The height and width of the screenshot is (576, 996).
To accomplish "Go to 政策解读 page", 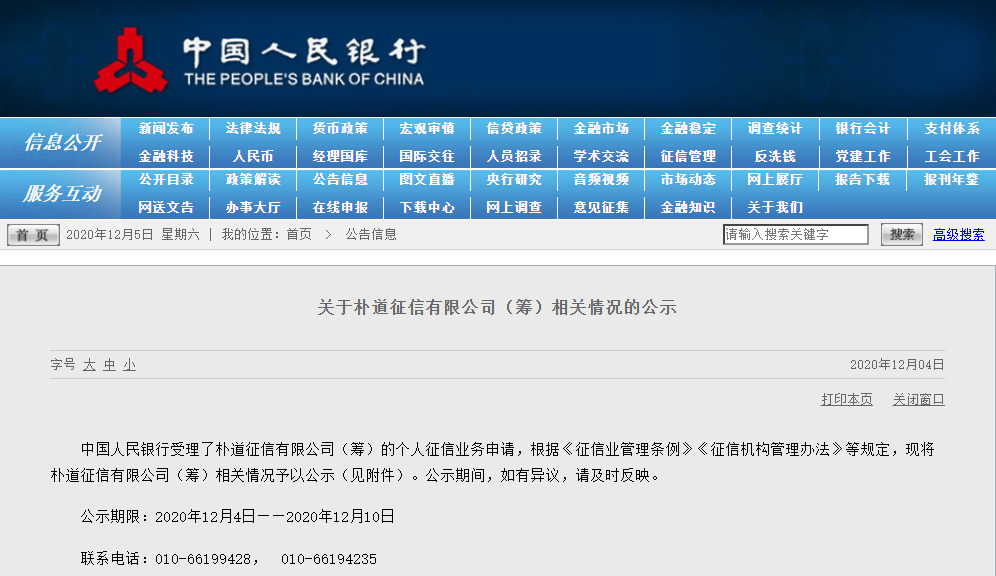I will coord(253,180).
